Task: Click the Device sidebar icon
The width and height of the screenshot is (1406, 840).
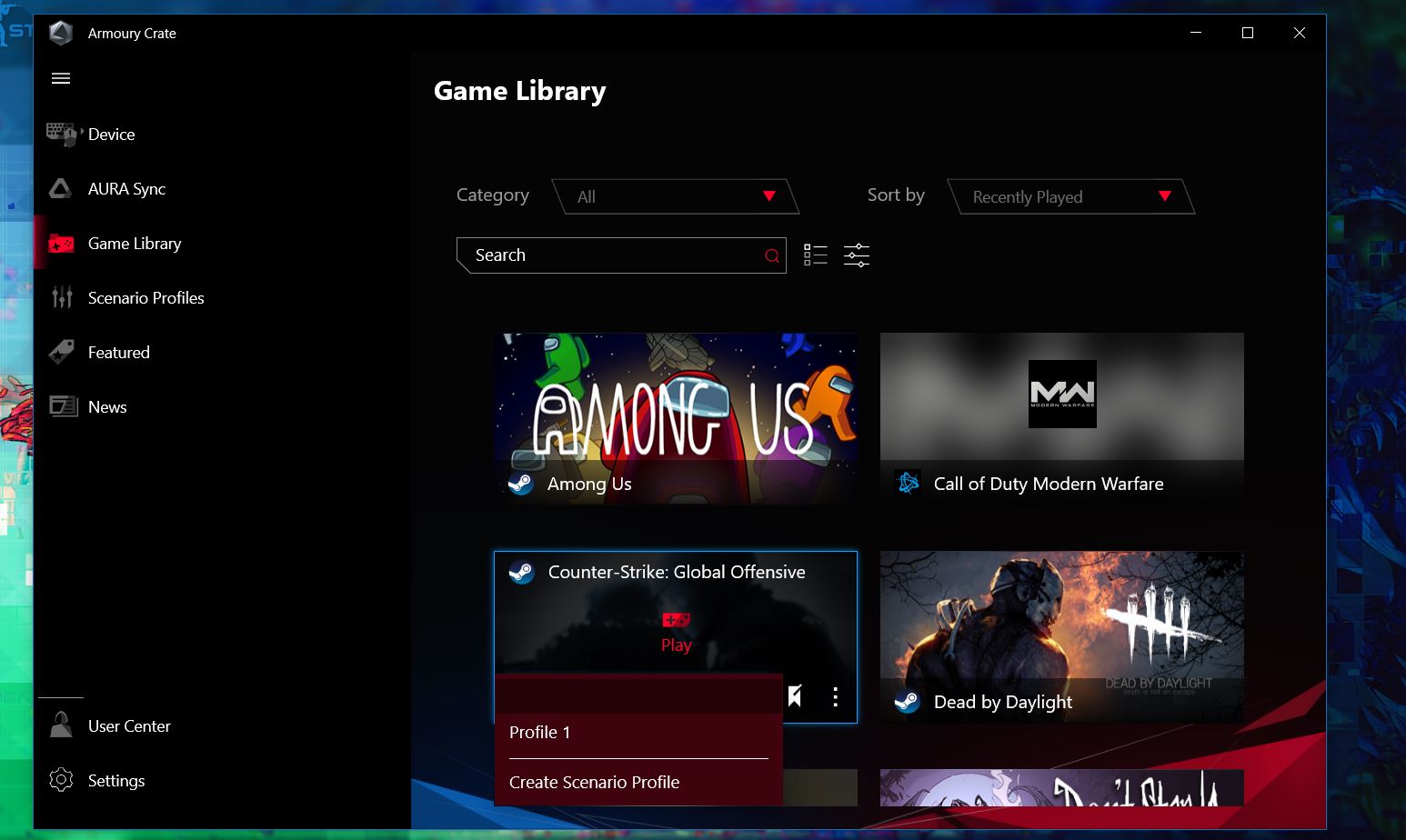Action: pyautogui.click(x=61, y=135)
